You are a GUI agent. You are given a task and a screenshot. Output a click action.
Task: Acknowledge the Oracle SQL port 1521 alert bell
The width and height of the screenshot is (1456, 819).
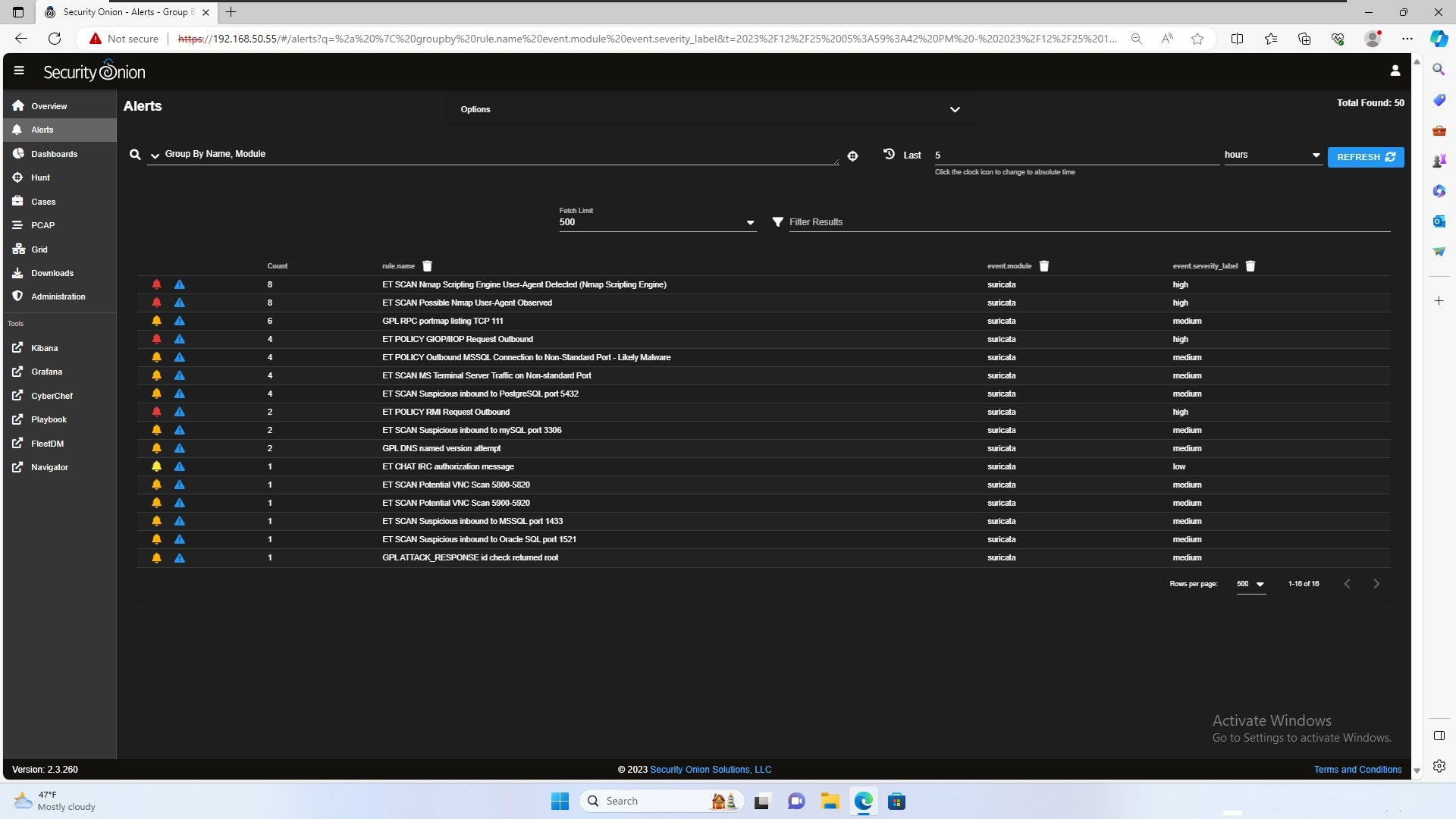[156, 539]
